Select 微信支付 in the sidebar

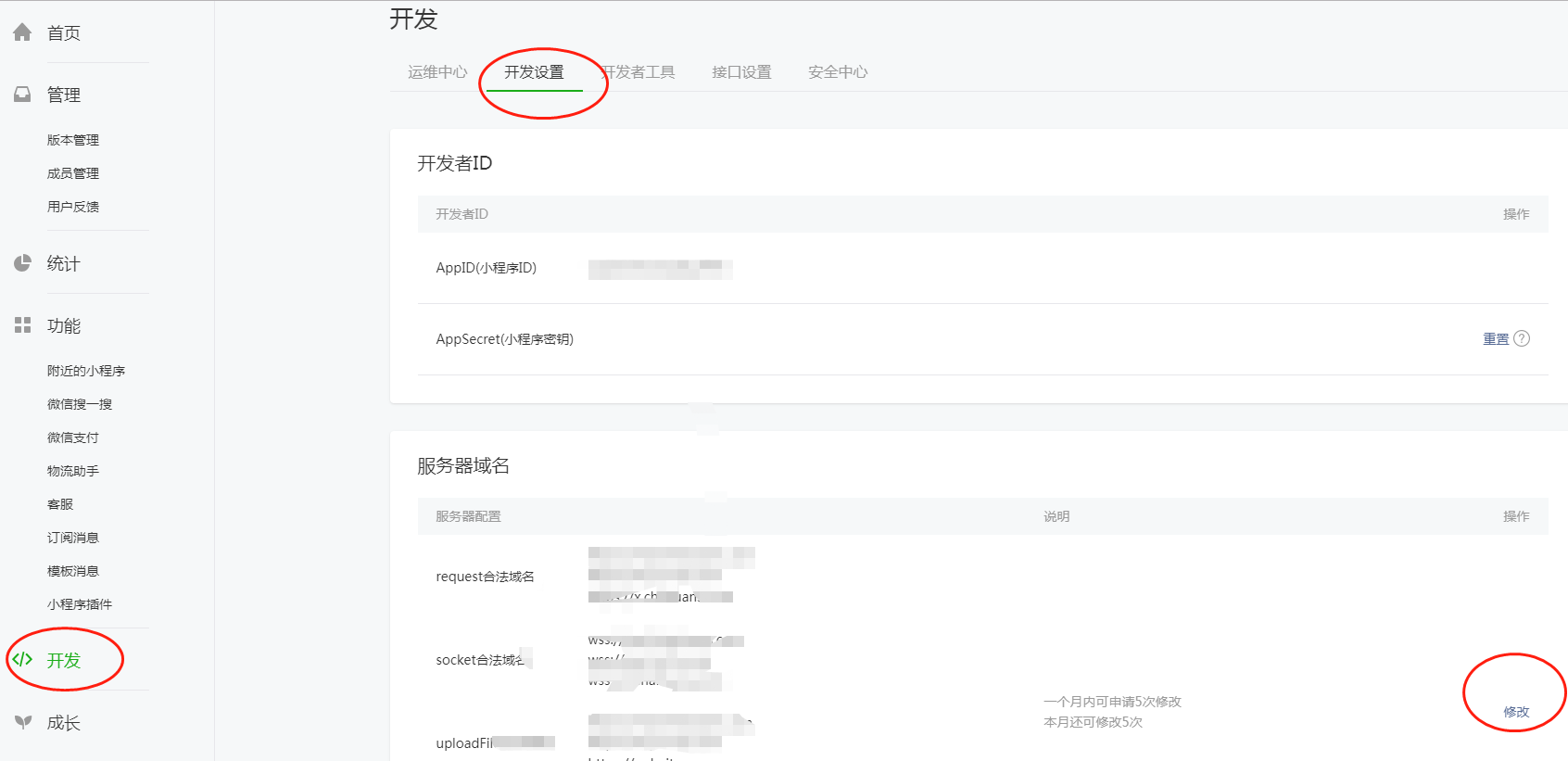coord(73,438)
